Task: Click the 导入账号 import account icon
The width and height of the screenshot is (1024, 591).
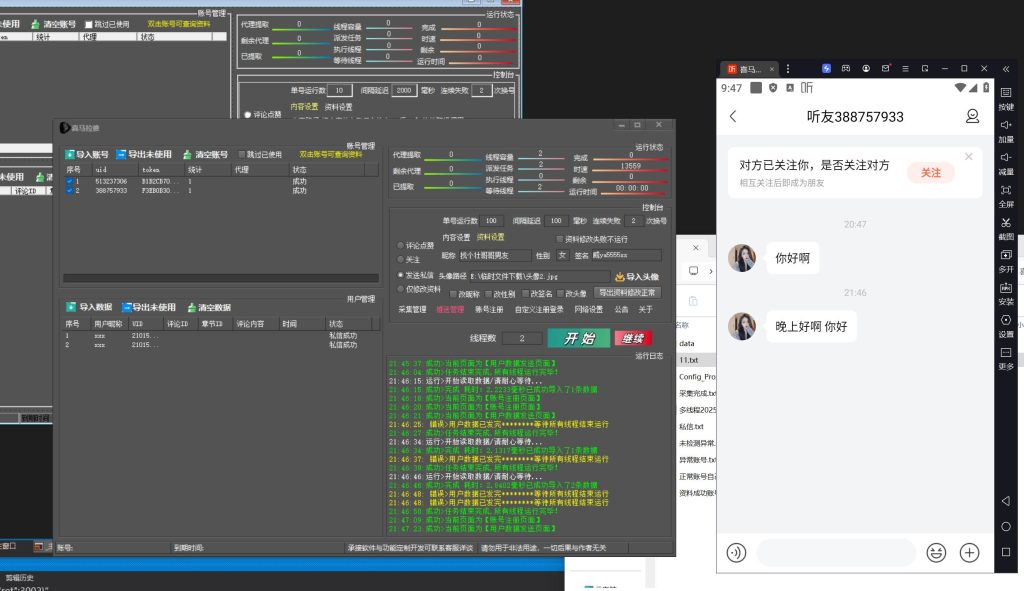Action: (70, 155)
